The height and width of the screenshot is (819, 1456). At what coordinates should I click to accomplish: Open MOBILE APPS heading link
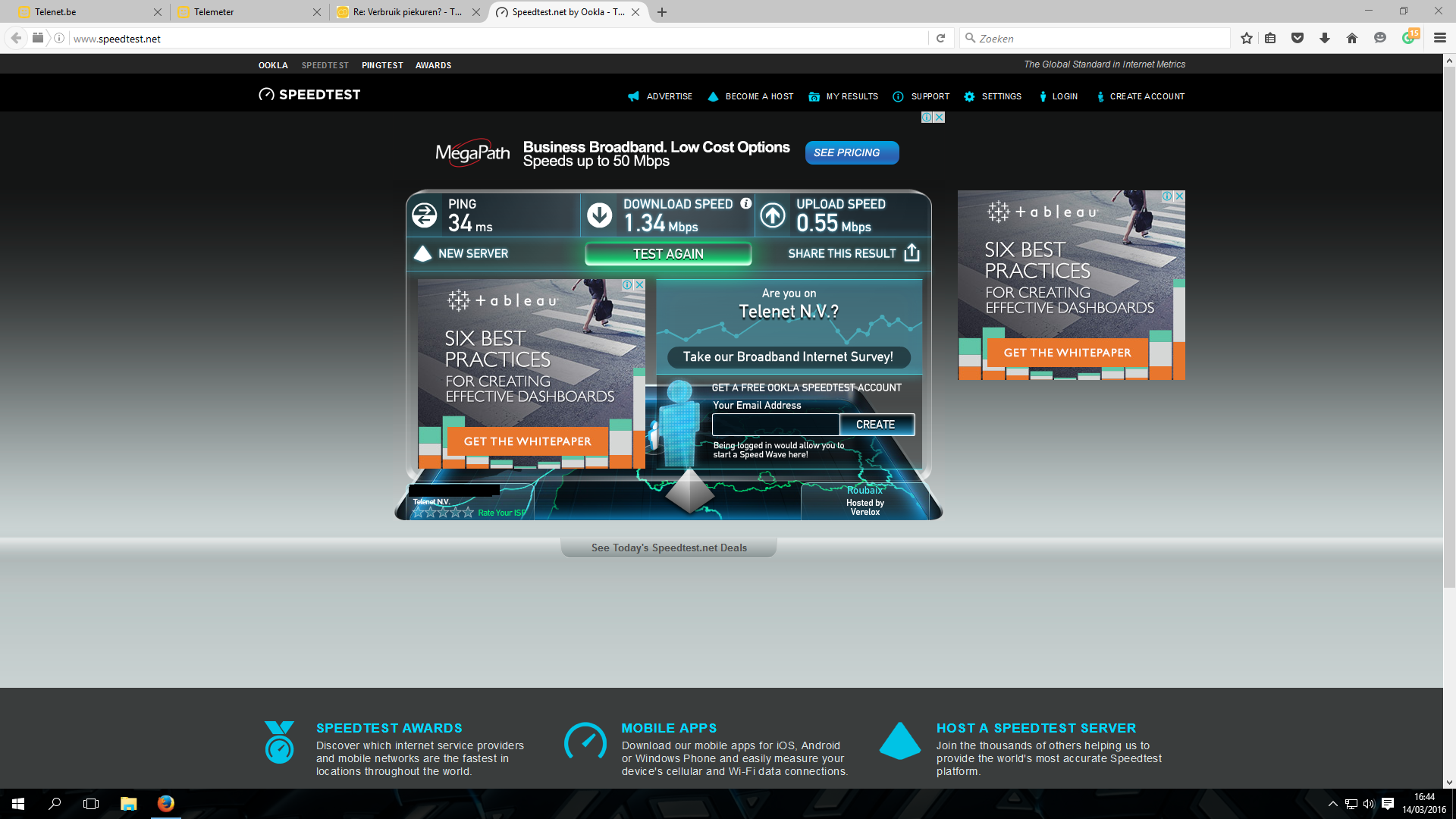click(669, 728)
